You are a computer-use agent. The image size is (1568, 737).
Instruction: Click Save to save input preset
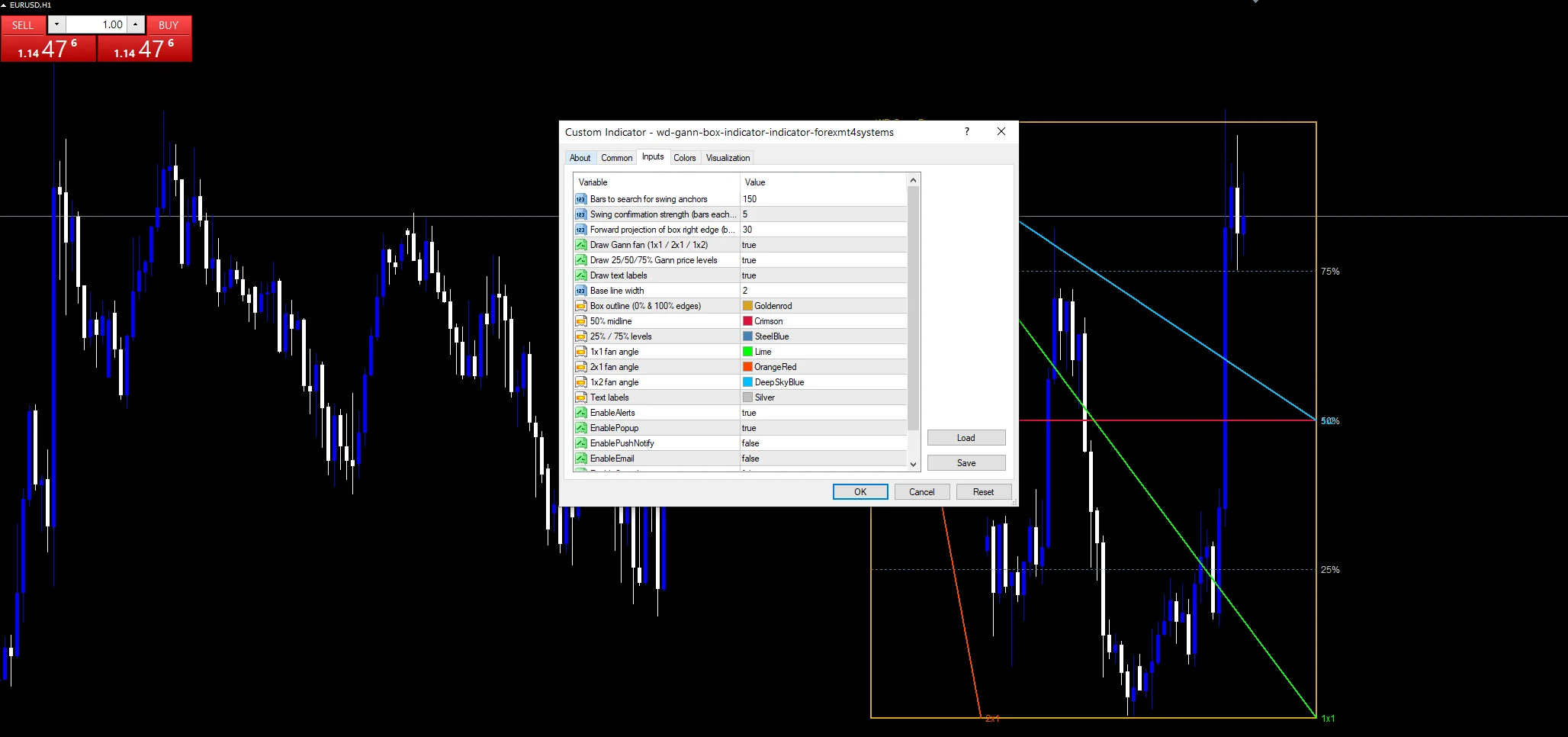tap(966, 463)
